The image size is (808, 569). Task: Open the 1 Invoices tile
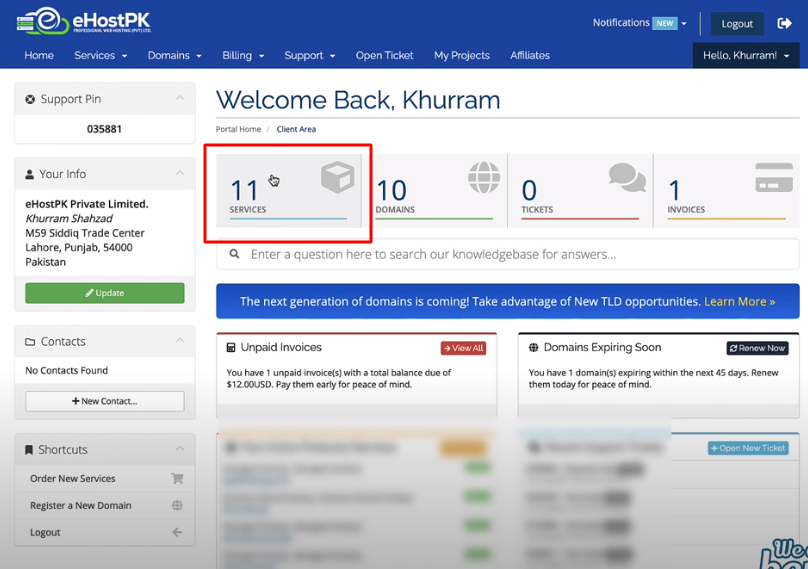(727, 191)
